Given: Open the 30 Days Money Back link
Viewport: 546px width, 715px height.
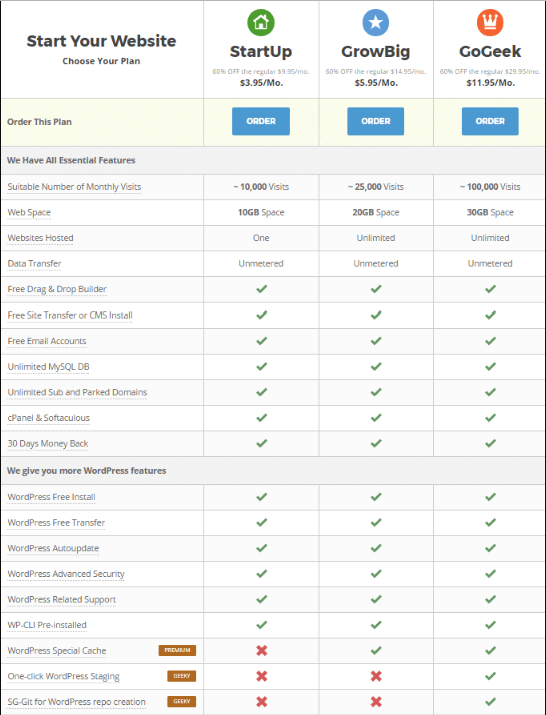Looking at the screenshot, I should 48,443.
